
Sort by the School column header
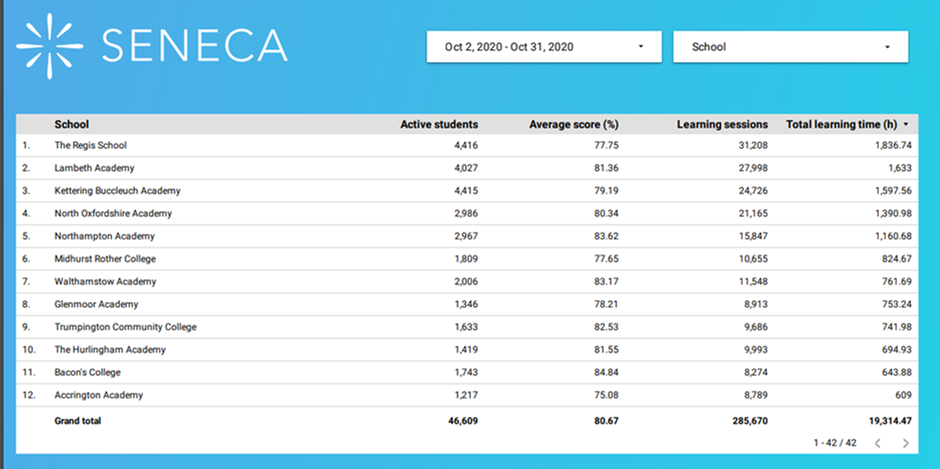point(72,125)
